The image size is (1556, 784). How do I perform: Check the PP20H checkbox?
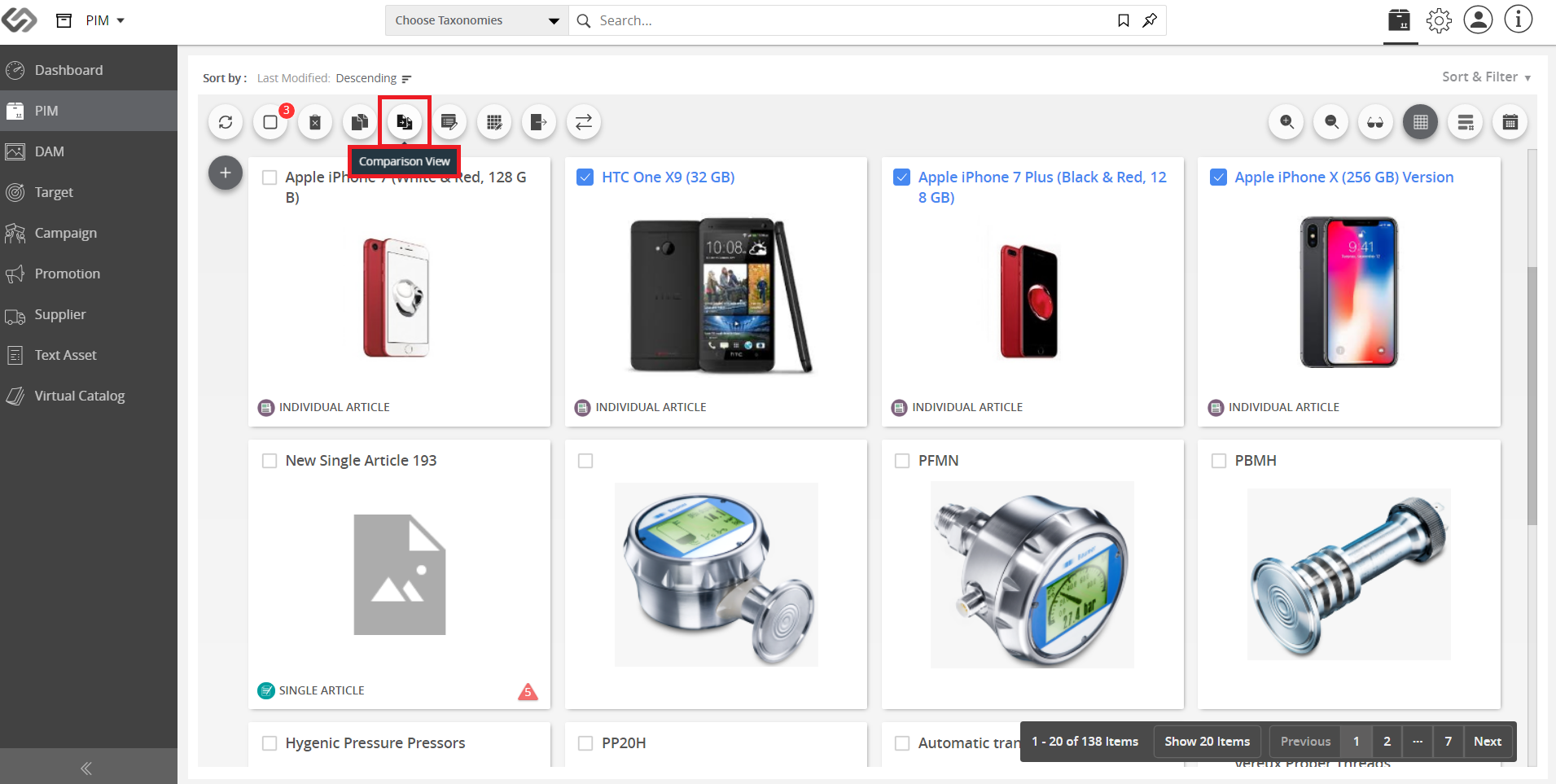click(585, 743)
